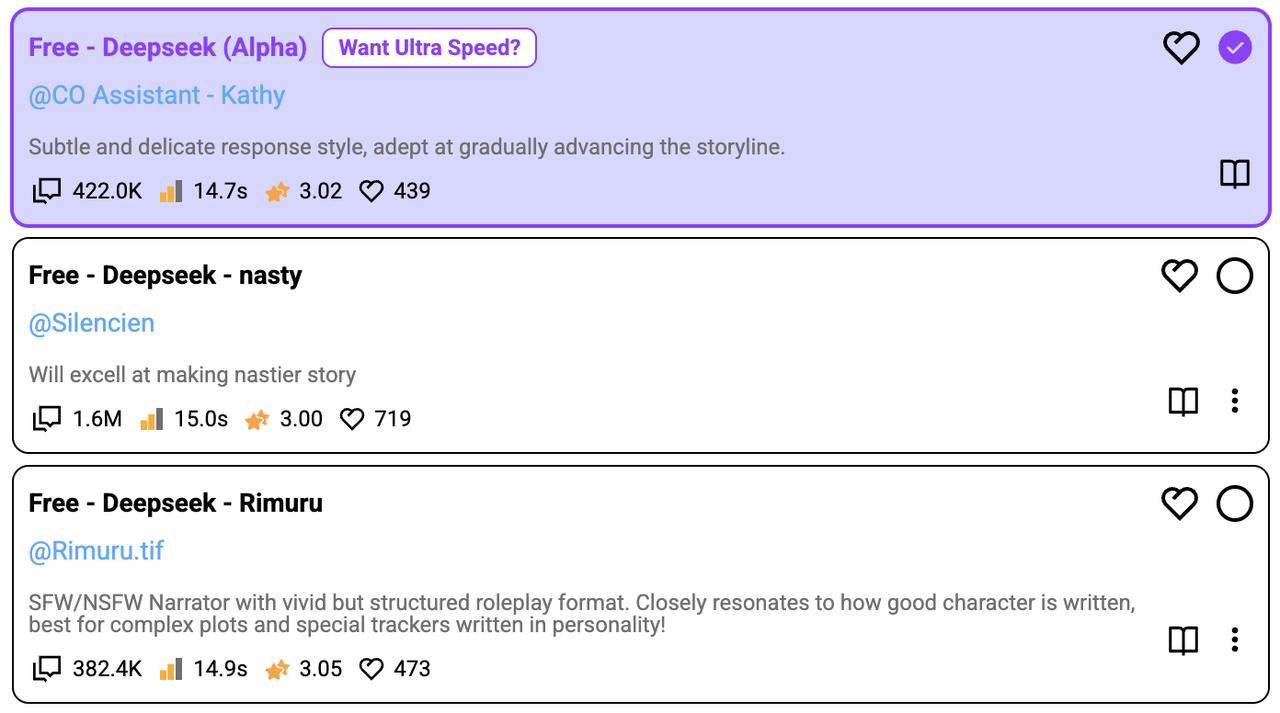Deselect the checked Deepseek (Alpha) radio button
This screenshot has height=713, width=1280.
coord(1235,48)
